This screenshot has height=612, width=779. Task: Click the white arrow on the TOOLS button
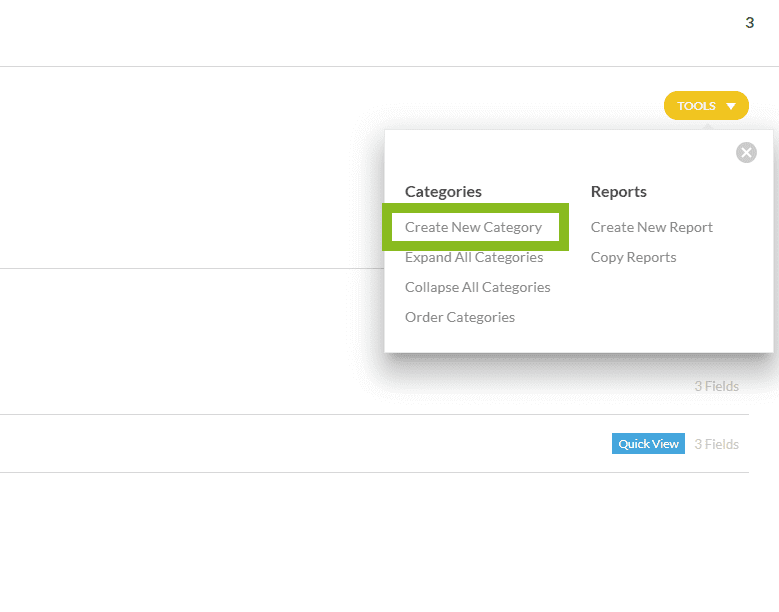pos(732,106)
